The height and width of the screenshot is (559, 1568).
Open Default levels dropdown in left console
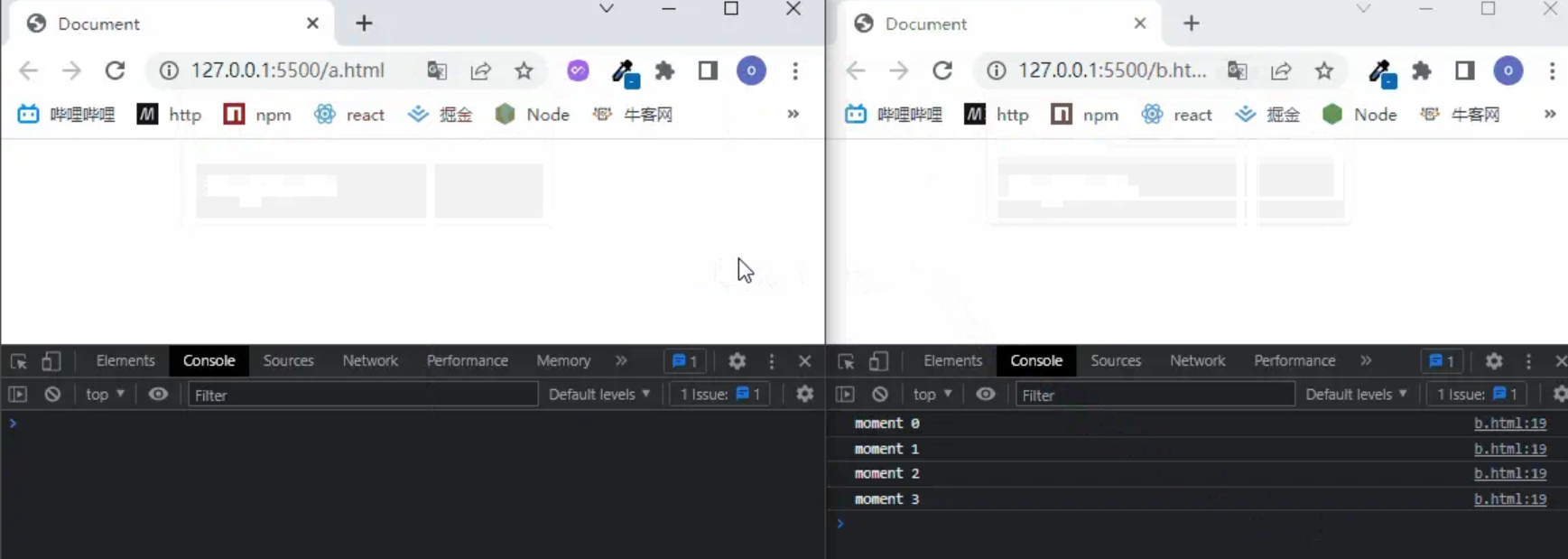[598, 395]
